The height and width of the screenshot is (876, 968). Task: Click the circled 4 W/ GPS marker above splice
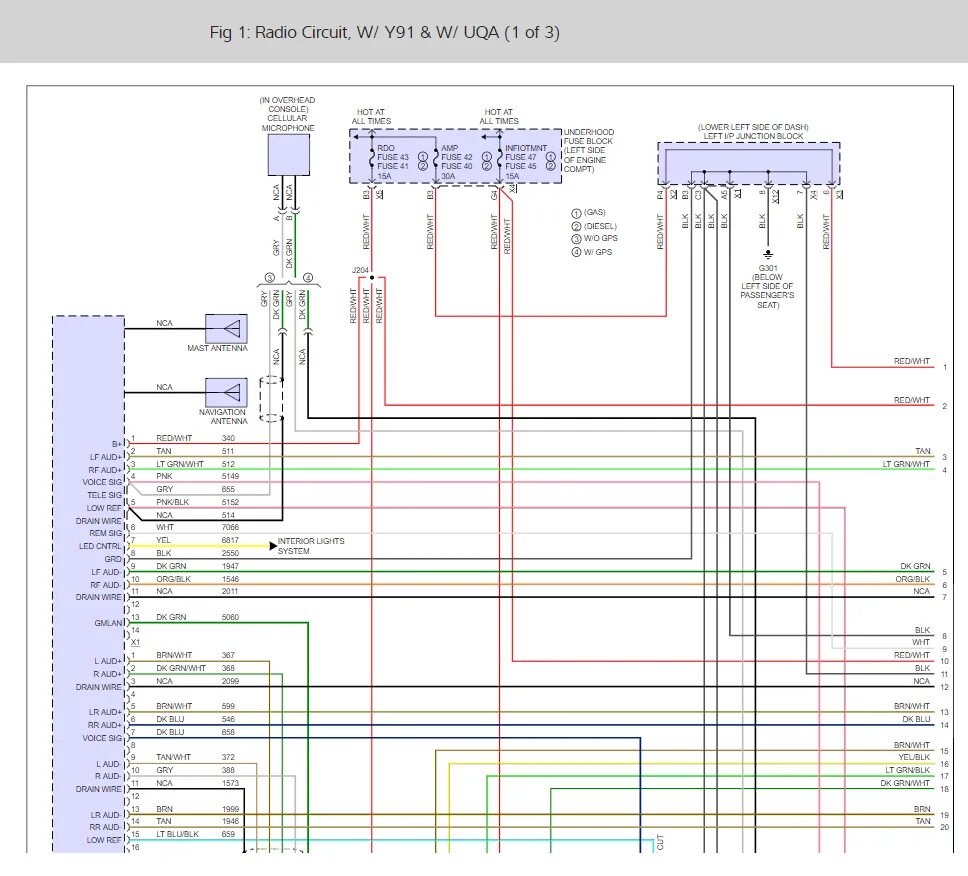[307, 278]
